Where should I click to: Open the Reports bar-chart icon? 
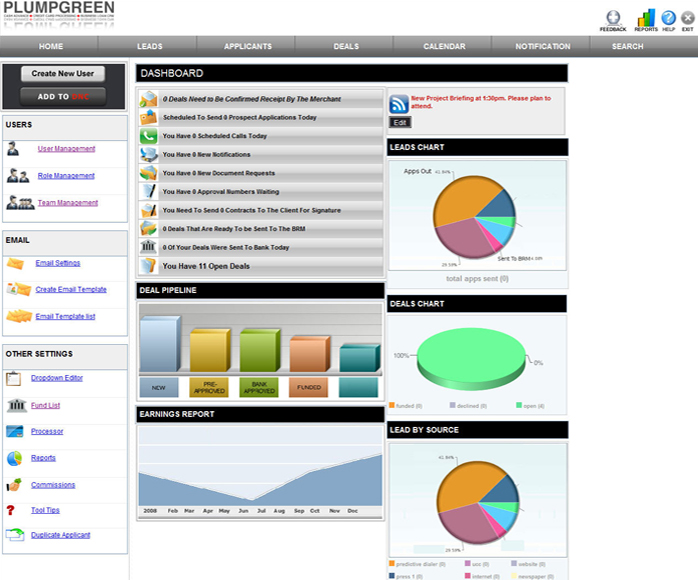[x=645, y=18]
